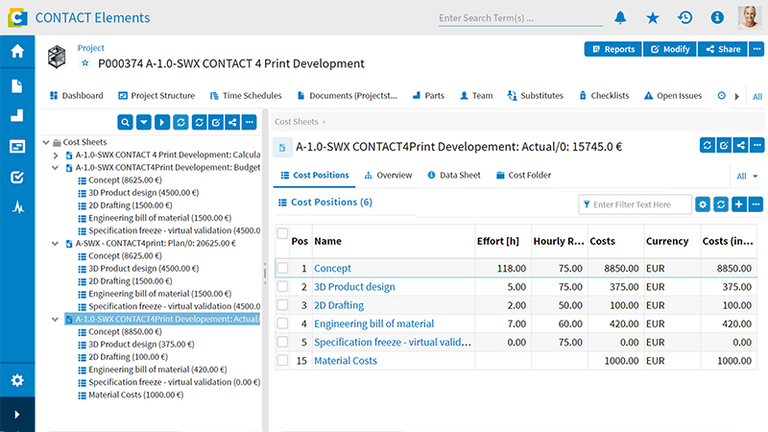Open the Team tab
This screenshot has height=432, width=768.
477,96
